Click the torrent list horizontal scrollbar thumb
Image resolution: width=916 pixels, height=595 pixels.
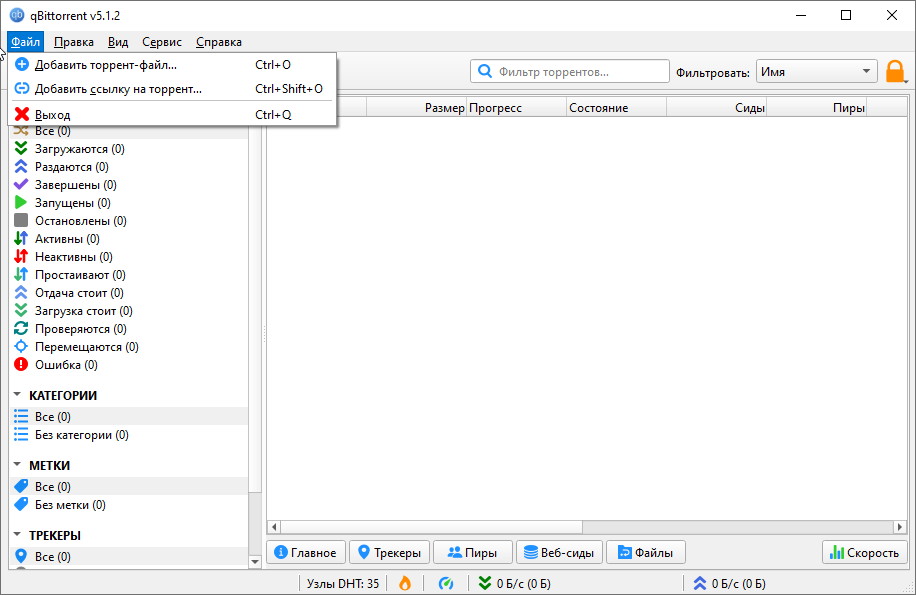point(432,527)
